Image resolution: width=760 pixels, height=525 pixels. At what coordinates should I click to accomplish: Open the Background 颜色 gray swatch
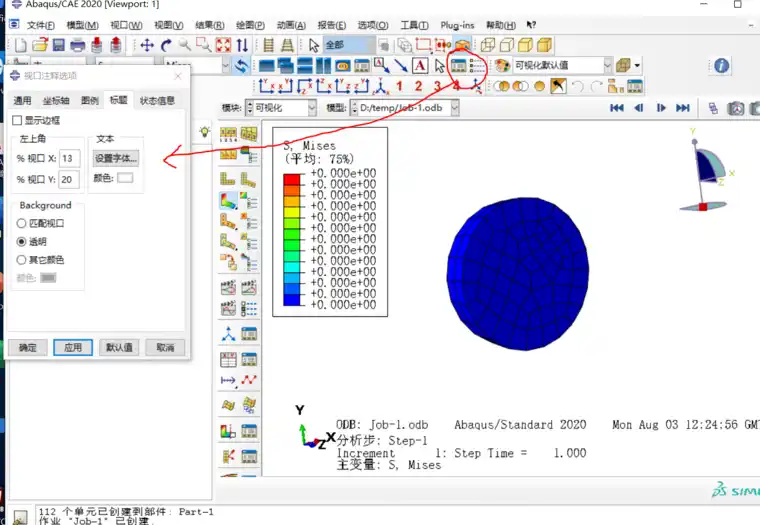tap(48, 278)
